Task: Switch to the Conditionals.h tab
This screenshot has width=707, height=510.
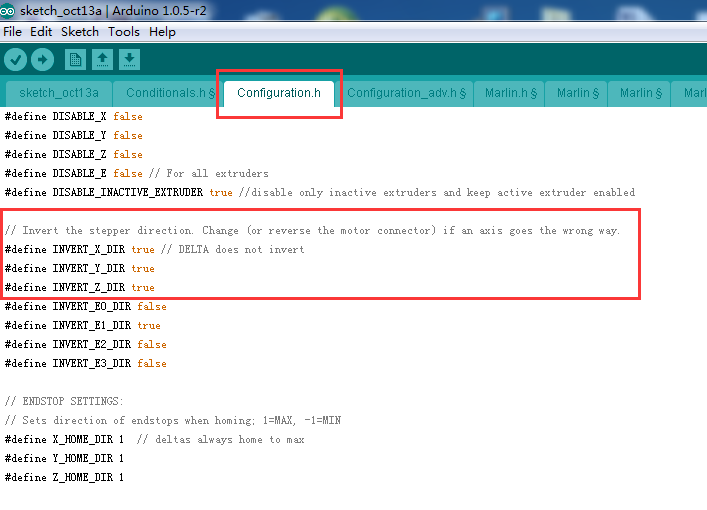Action: click(167, 93)
